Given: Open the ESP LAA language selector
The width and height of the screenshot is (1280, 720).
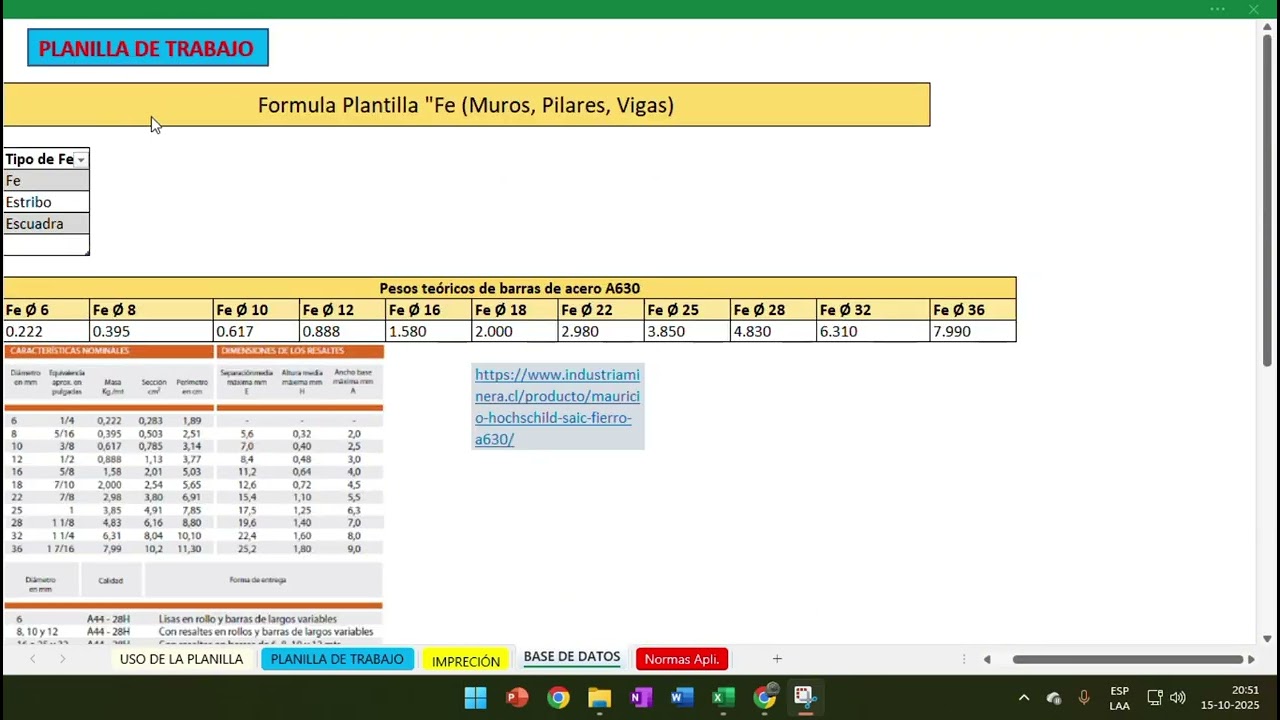Looking at the screenshot, I should click(x=1120, y=698).
